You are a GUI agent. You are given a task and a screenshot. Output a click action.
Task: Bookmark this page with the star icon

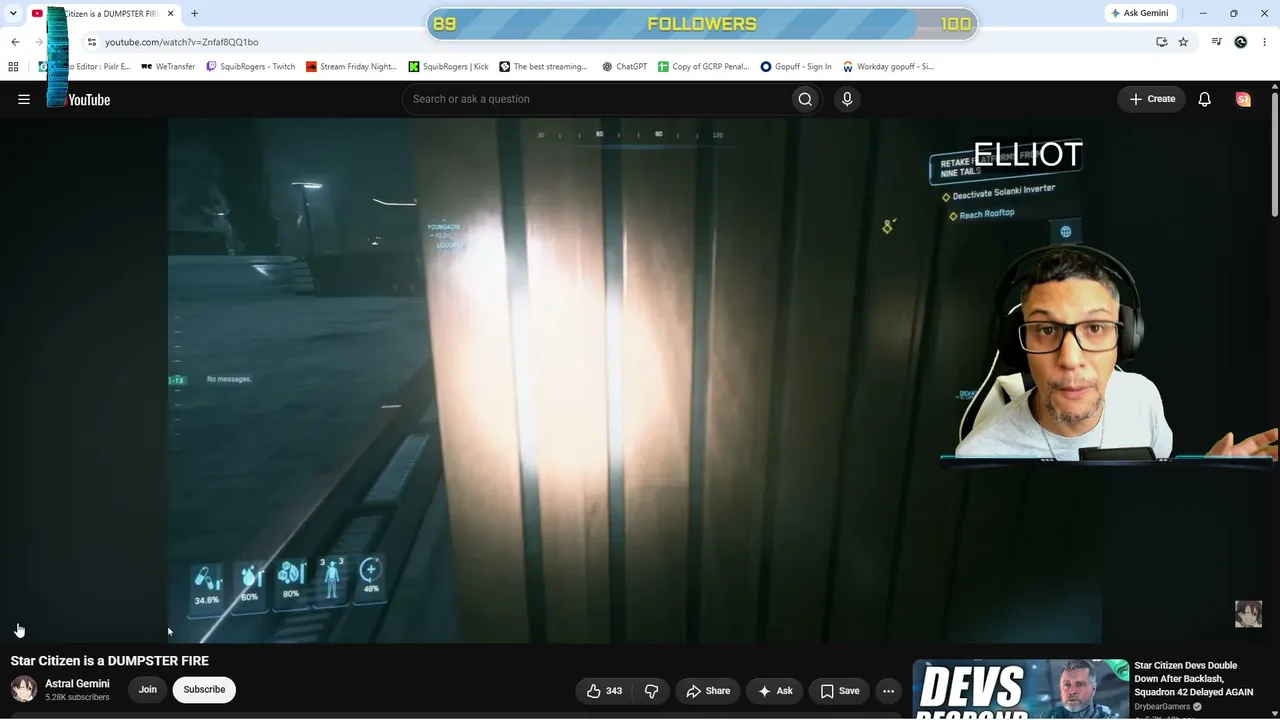[x=1183, y=42]
